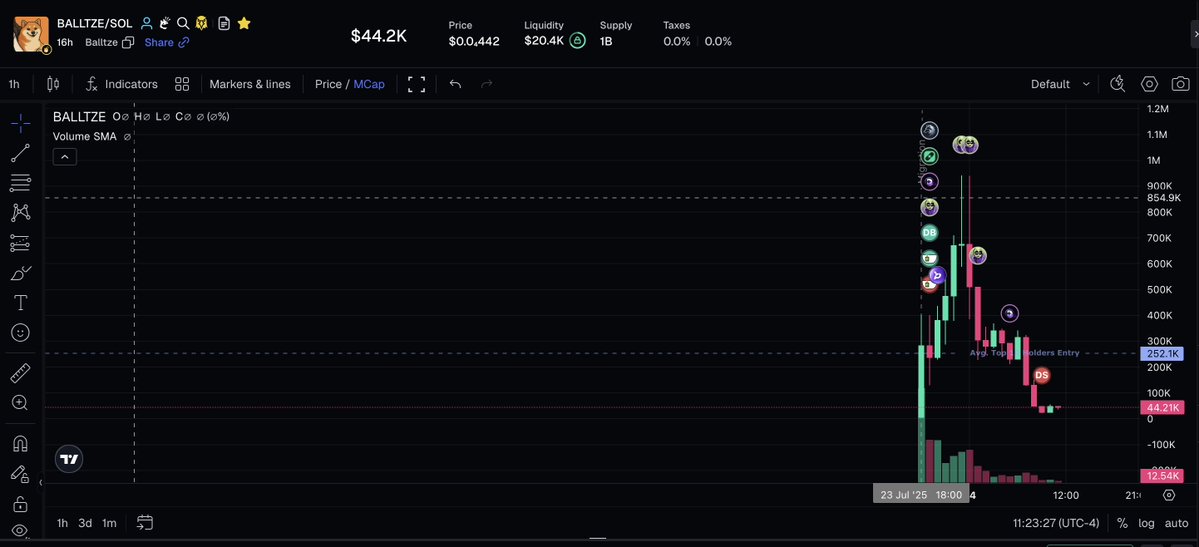Select the 3d range tab

(85, 523)
